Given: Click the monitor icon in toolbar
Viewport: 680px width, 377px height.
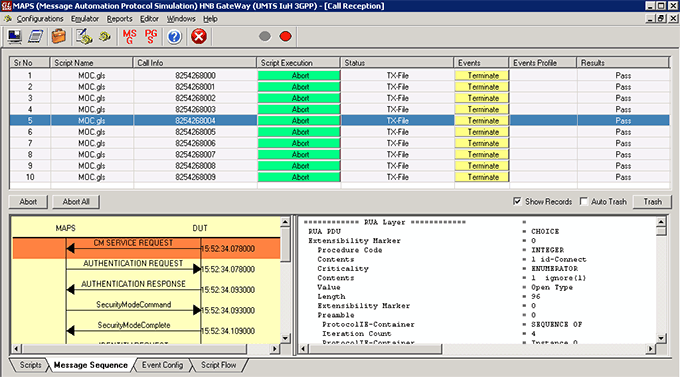Looking at the screenshot, I should 15,36.
